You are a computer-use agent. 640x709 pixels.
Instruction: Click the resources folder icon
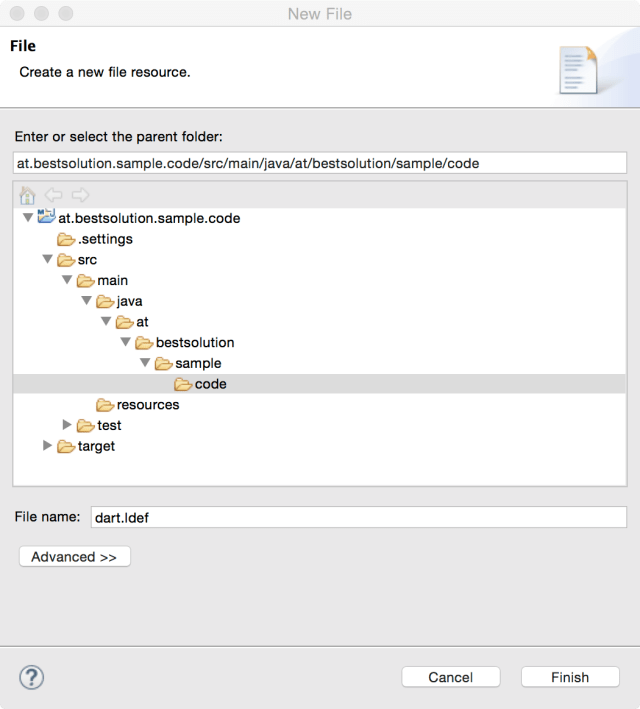(x=105, y=405)
